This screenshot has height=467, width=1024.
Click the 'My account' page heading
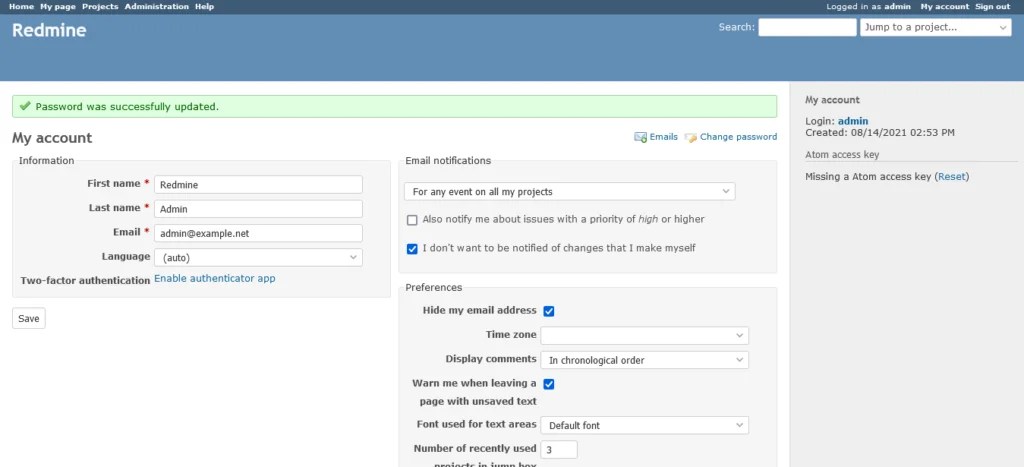click(52, 138)
